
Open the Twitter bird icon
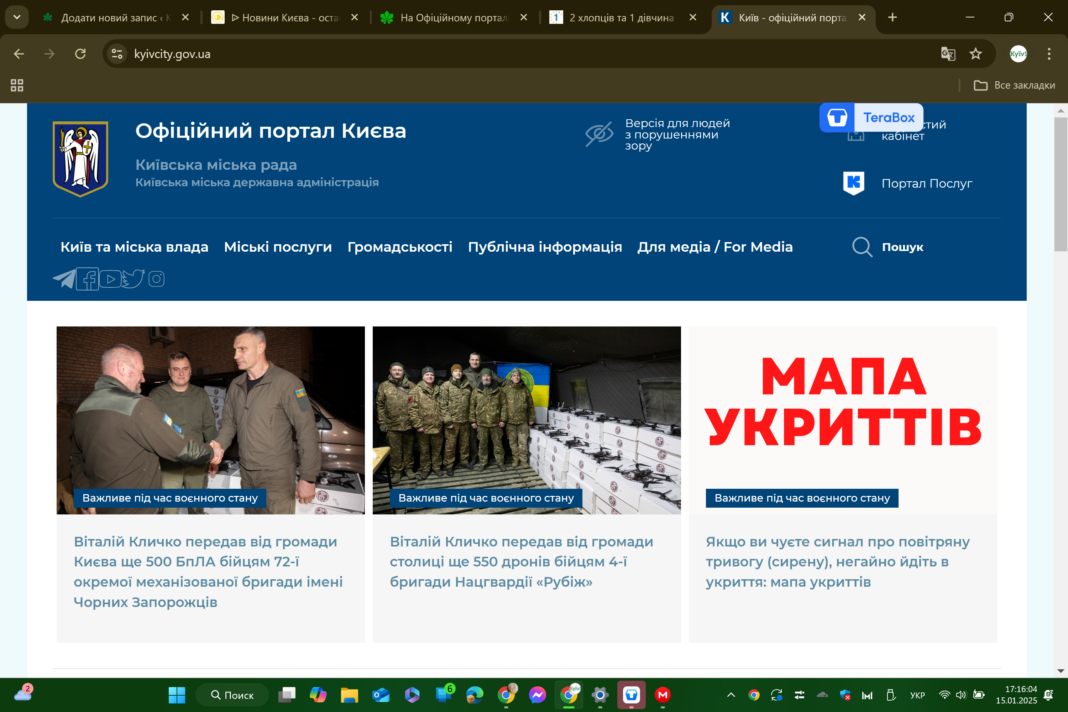click(133, 279)
